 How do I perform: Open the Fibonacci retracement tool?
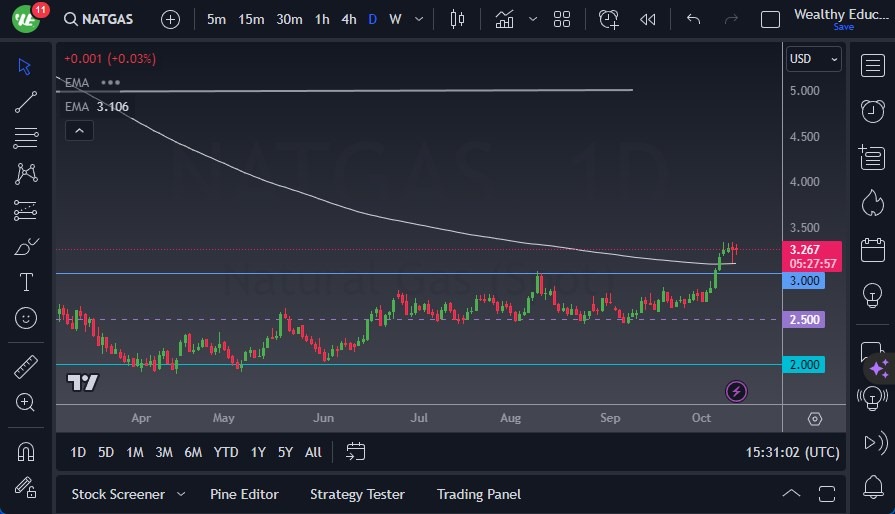point(26,138)
